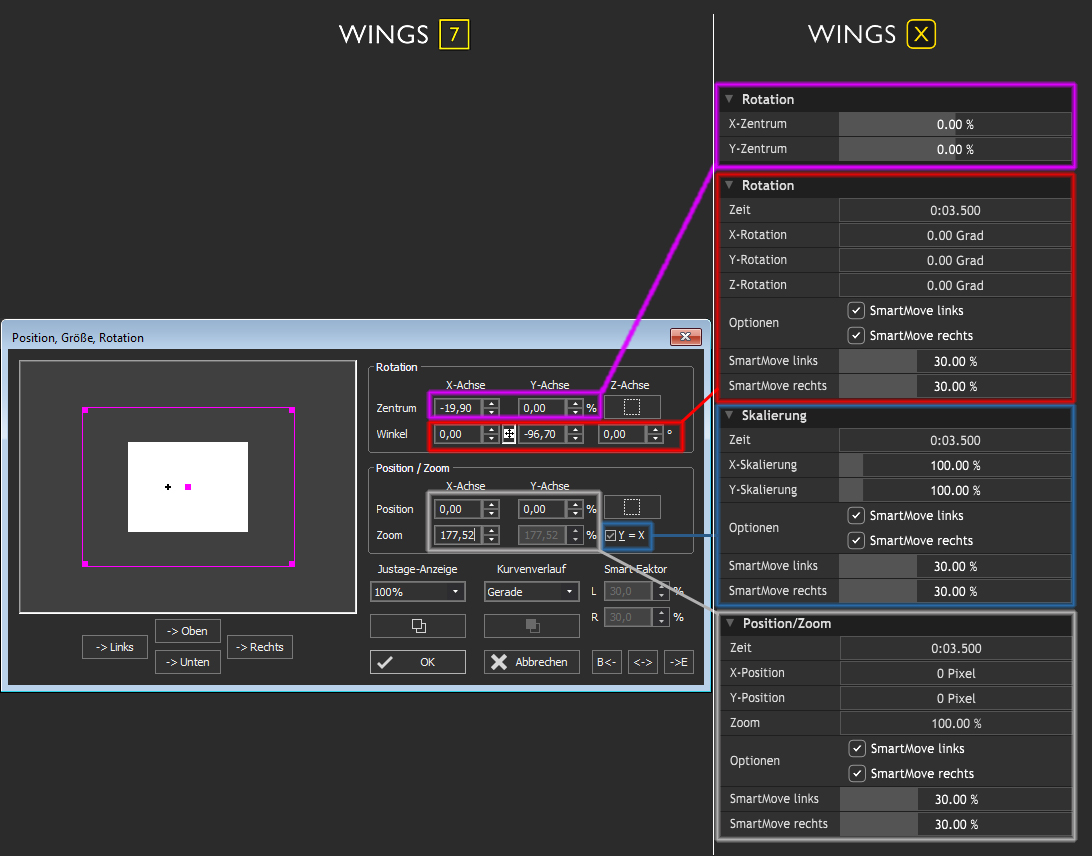Click the Winkel Y-Achse field showing -96,70
The height and width of the screenshot is (856, 1092).
click(542, 434)
